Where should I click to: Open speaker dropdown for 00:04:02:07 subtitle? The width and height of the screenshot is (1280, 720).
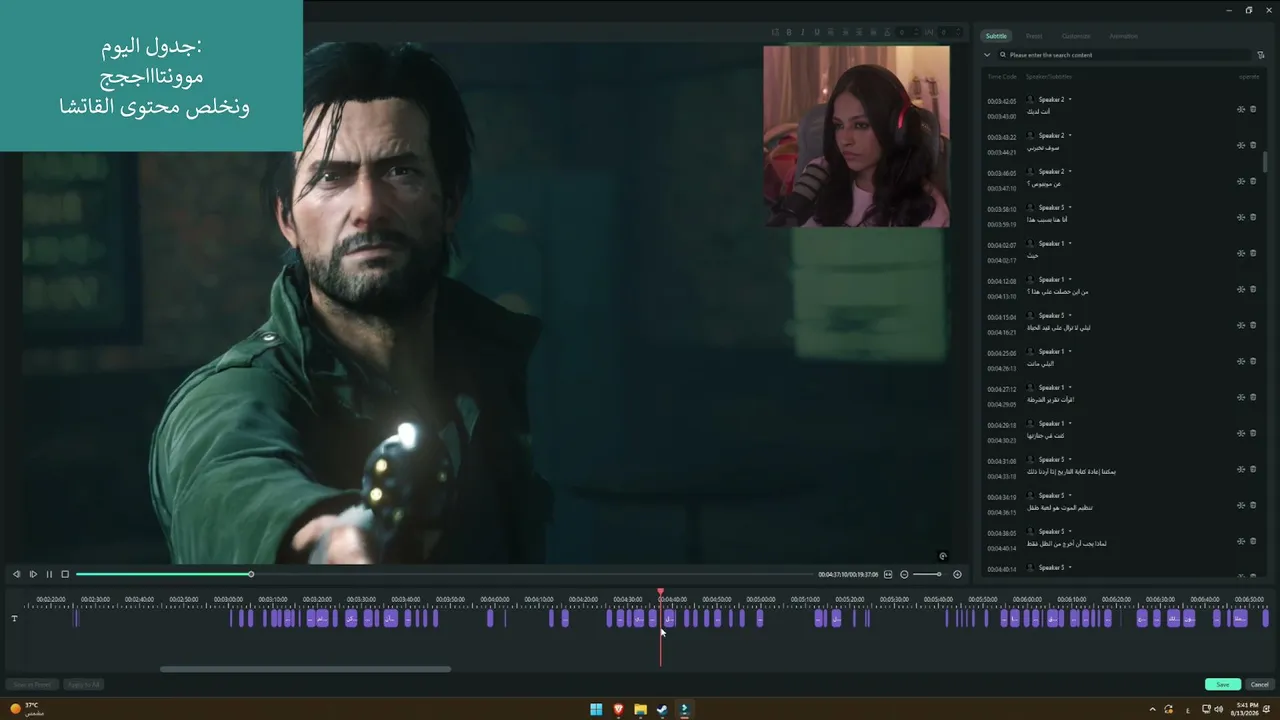point(1070,243)
